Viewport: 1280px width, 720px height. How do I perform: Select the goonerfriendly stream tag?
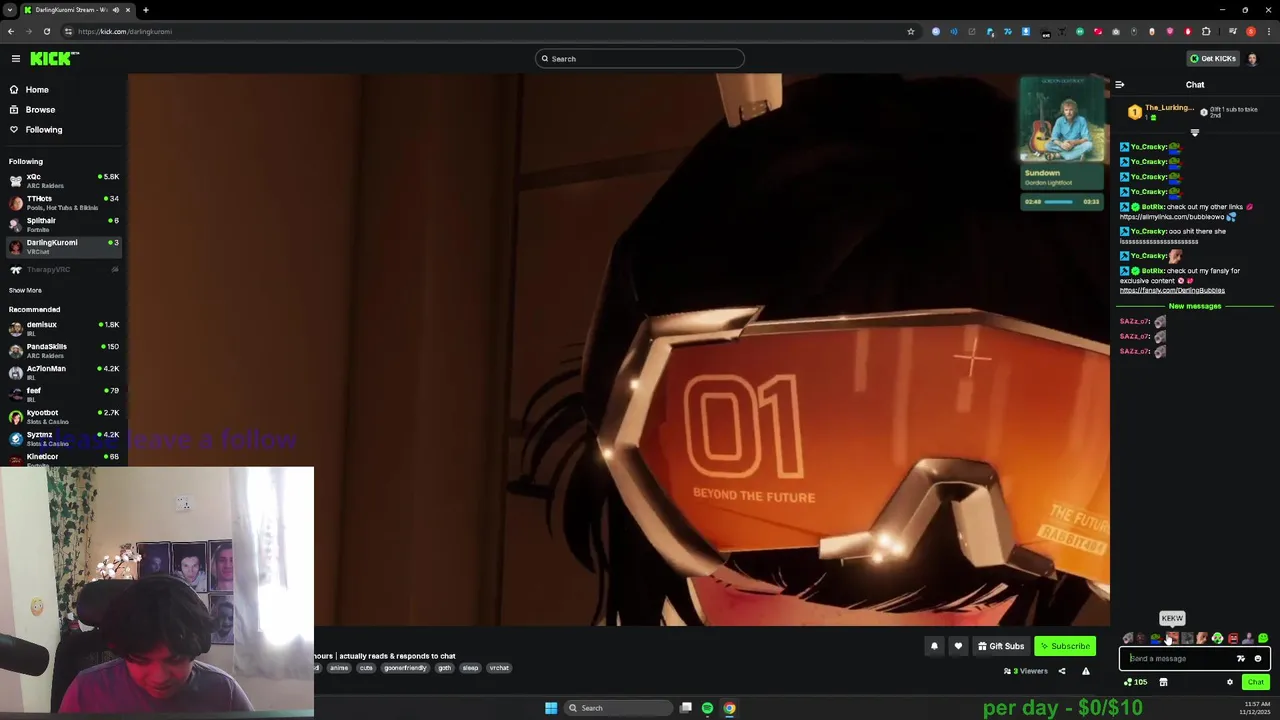[405, 668]
